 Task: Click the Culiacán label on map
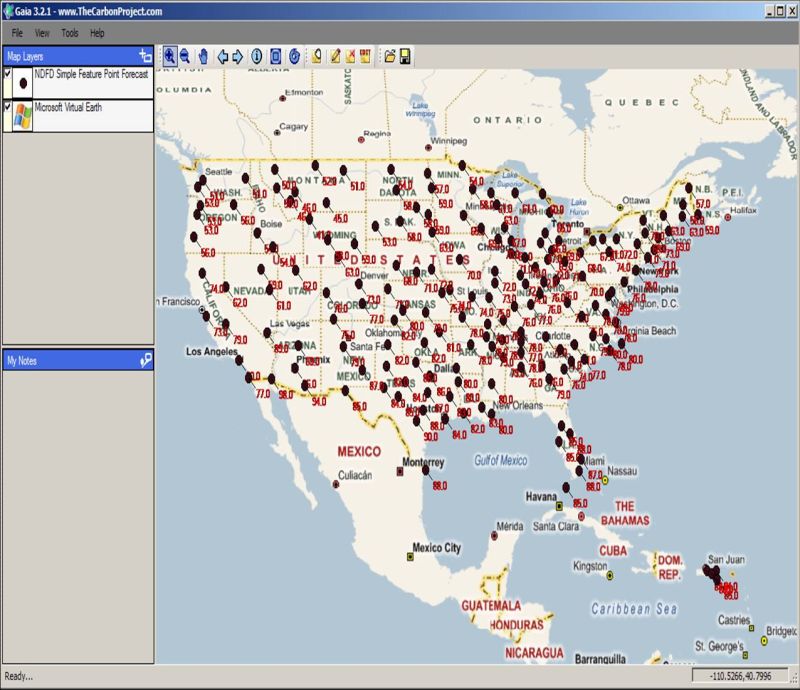click(355, 475)
